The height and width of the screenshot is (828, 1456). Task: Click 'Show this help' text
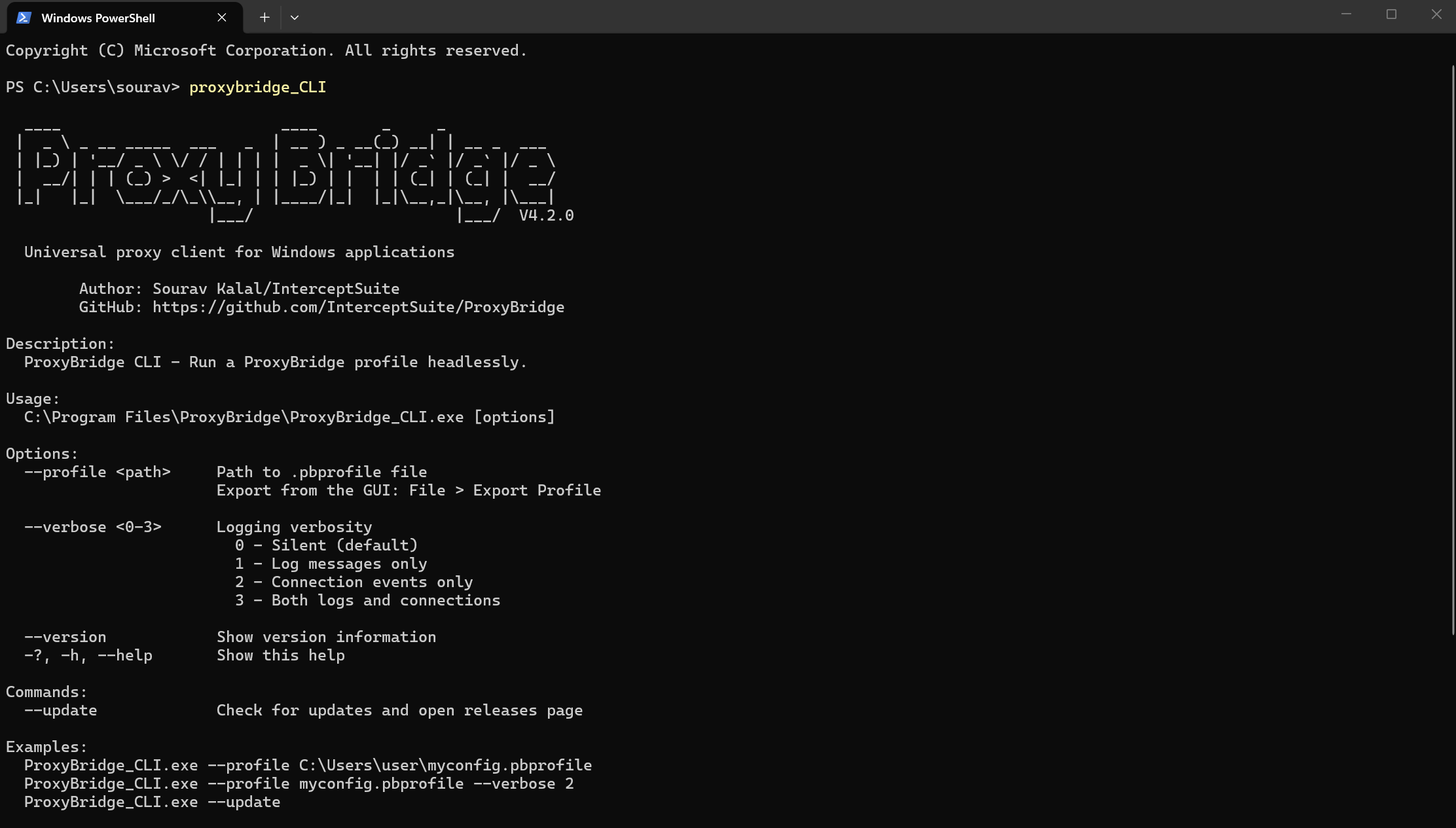point(280,655)
